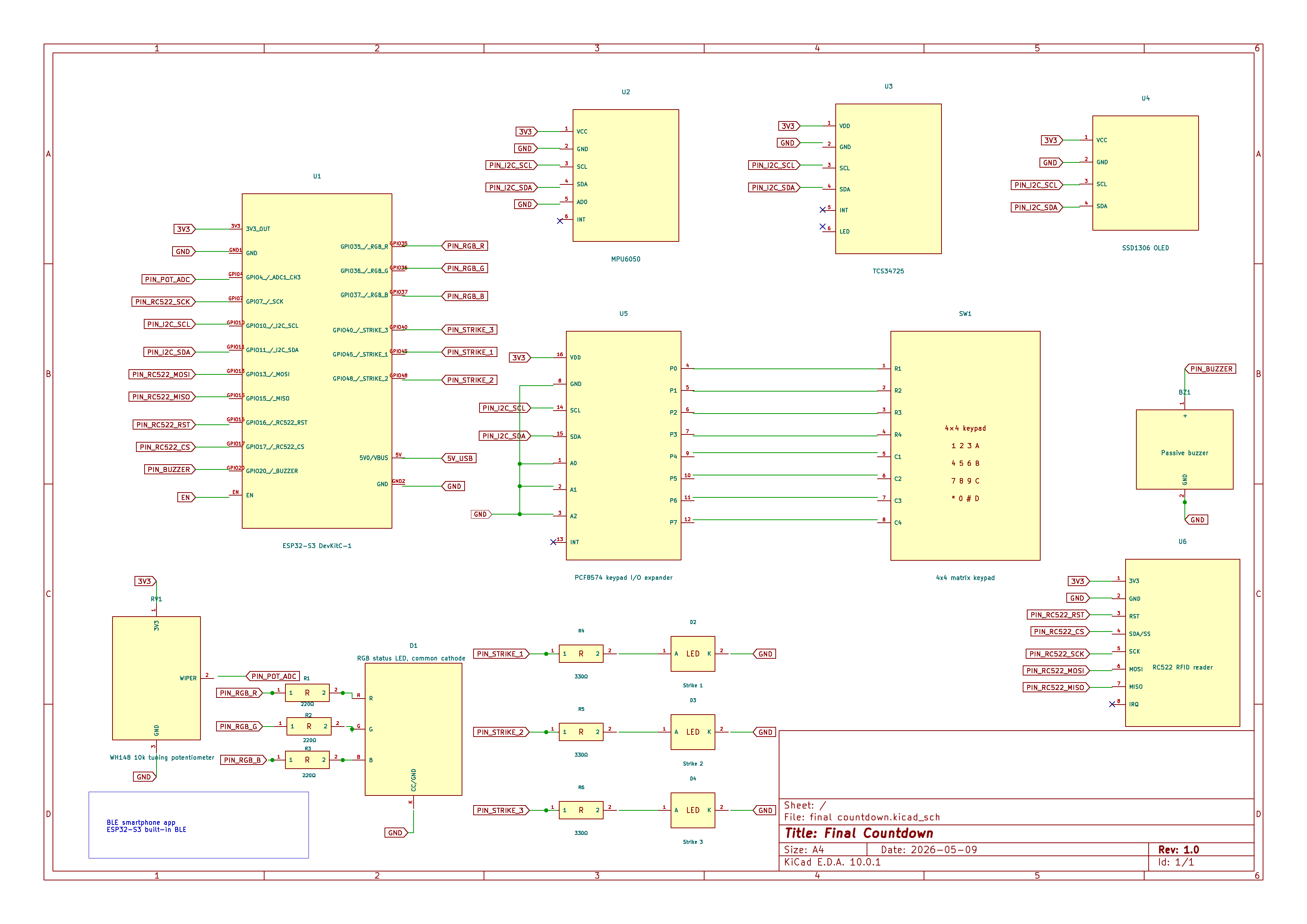
Task: Select the U4 SSD1306 OLED symbol body
Action: pyautogui.click(x=1145, y=173)
